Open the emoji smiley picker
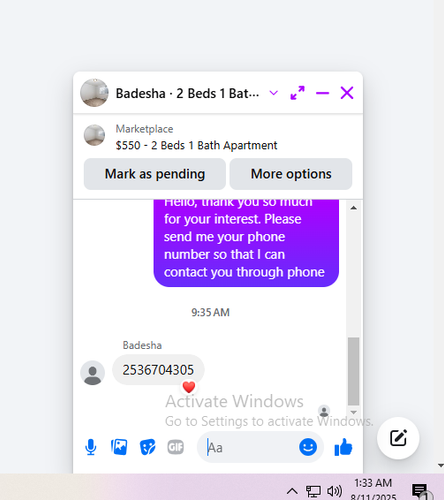 pyautogui.click(x=308, y=447)
